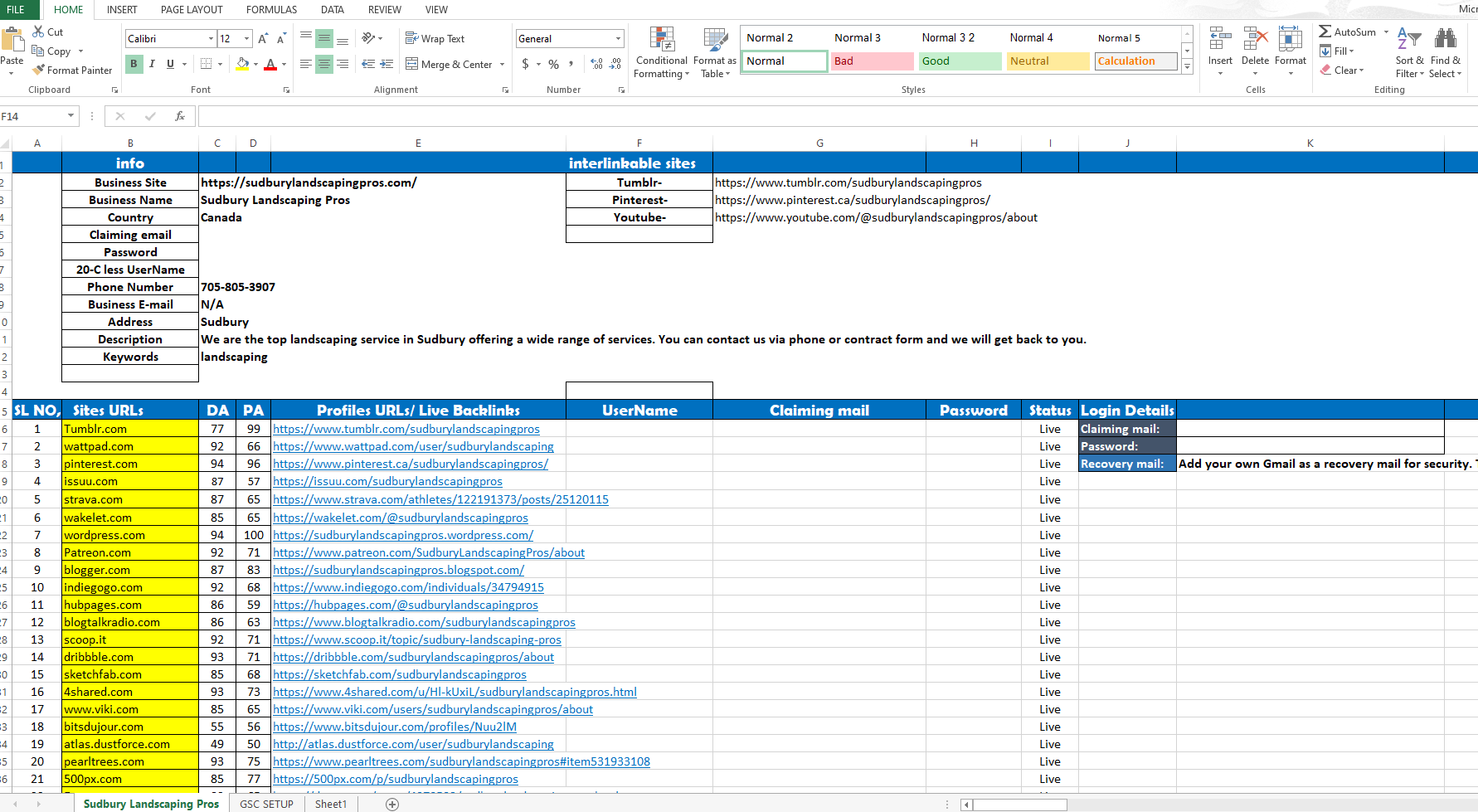Viewport: 1478px width, 812px height.
Task: Expand the Number Format dropdown
Action: 618,39
